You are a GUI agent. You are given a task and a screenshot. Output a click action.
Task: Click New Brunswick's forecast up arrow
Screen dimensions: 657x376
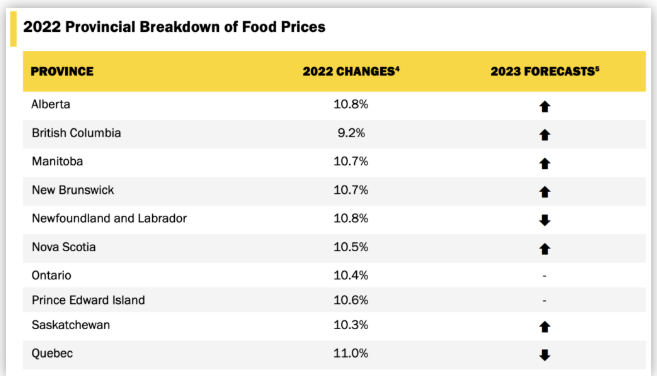click(x=544, y=192)
